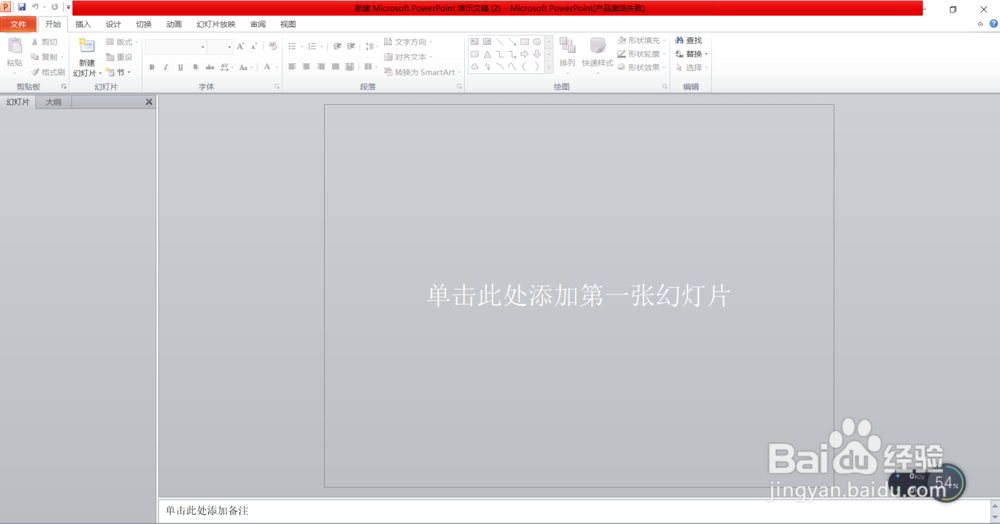
Task: Click the Save icon in quick access toolbar
Action: coord(22,7)
